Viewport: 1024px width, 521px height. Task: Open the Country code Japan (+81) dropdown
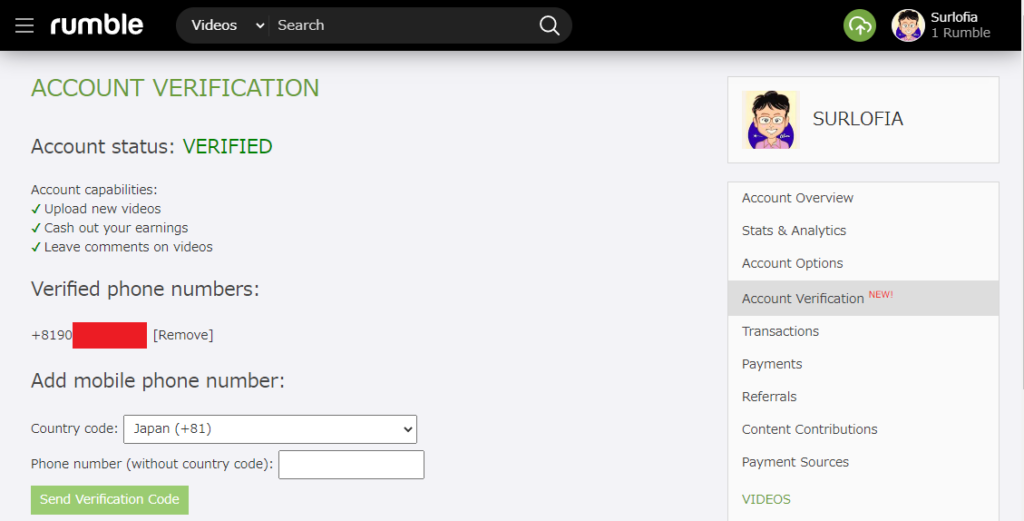(x=270, y=429)
